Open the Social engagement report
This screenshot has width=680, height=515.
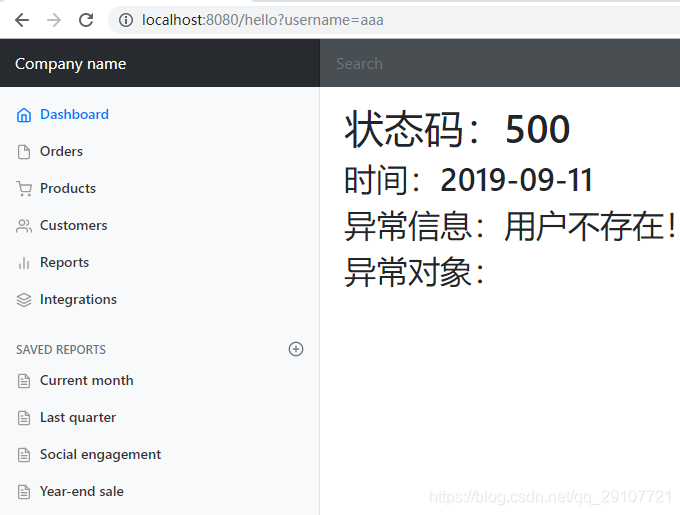100,455
